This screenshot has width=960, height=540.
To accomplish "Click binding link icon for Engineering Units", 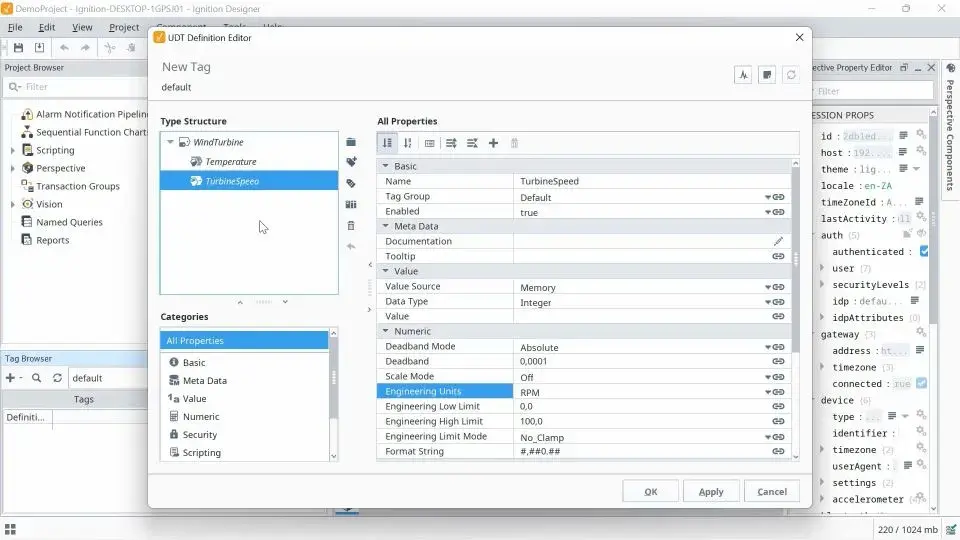I will tap(778, 392).
